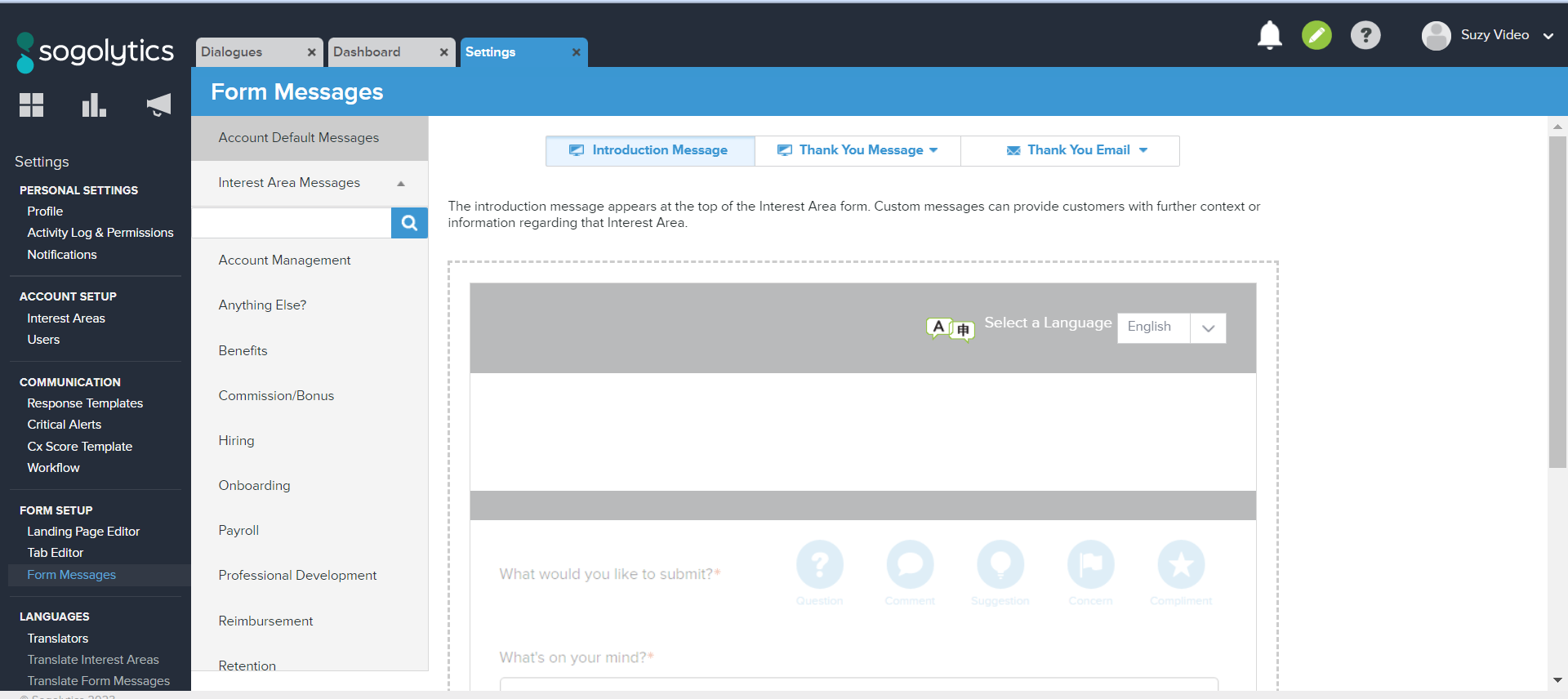Viewport: 1568px width, 699px height.
Task: Open the help question mark icon
Action: [1365, 35]
